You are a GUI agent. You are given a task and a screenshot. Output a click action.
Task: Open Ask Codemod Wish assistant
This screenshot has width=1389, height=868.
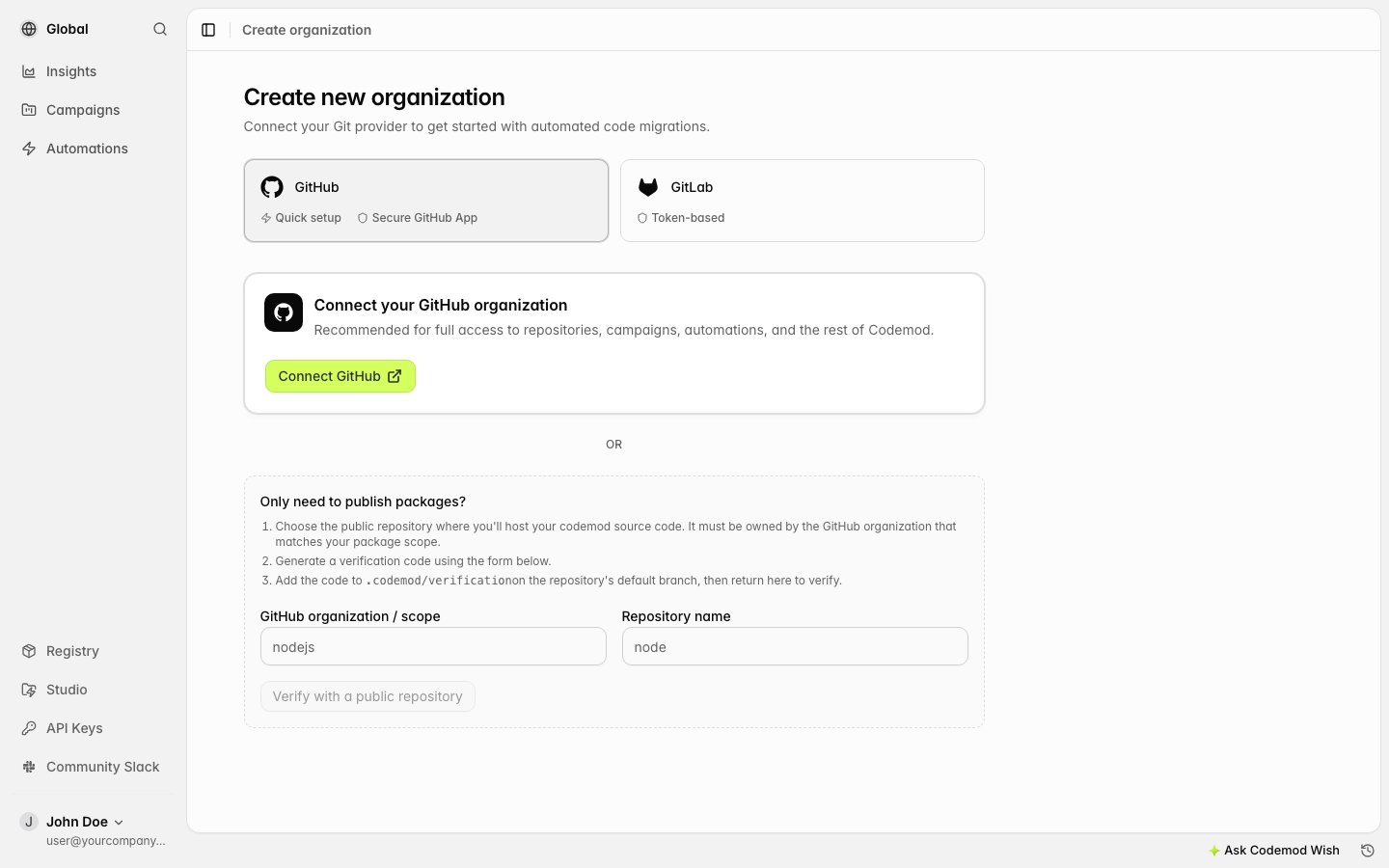pos(1274,851)
